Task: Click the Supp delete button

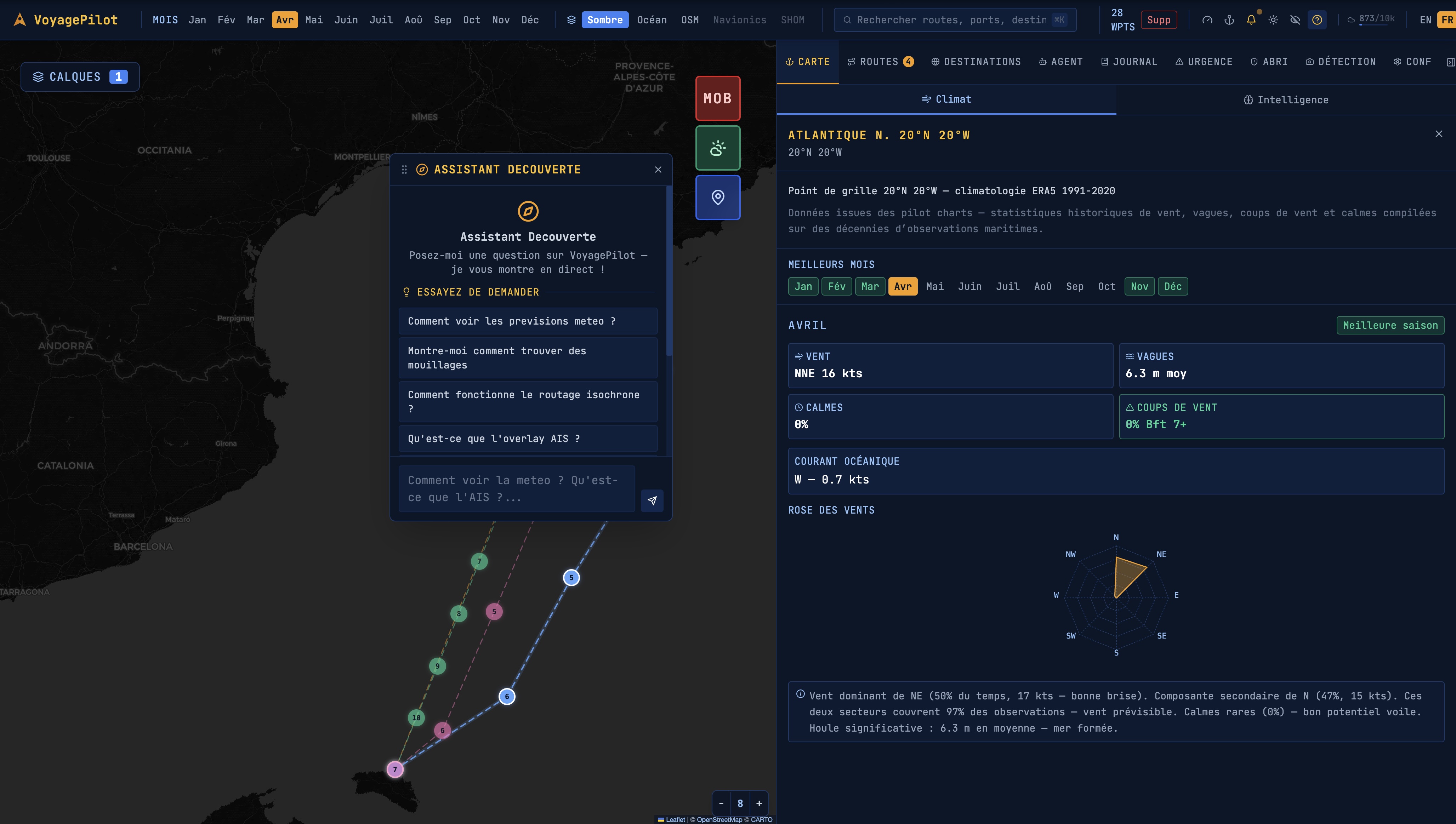Action: [x=1158, y=20]
